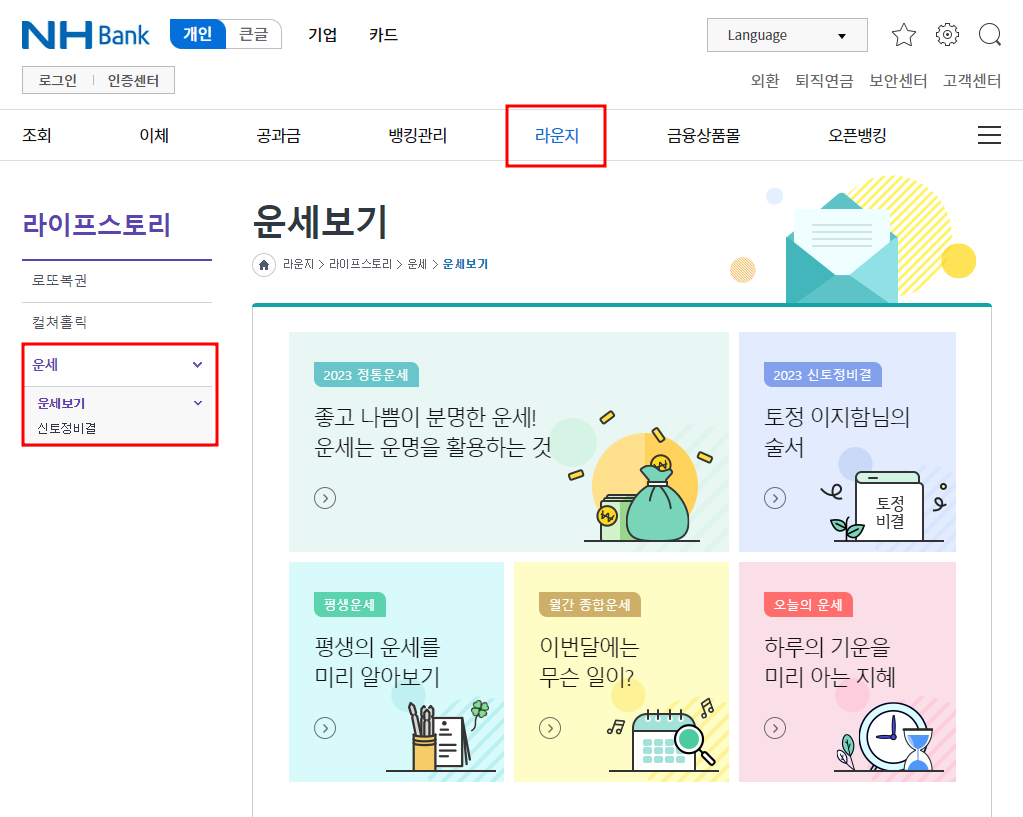Click arrow icon in 2023 신토정비결 card
1023x817 pixels.
click(775, 498)
